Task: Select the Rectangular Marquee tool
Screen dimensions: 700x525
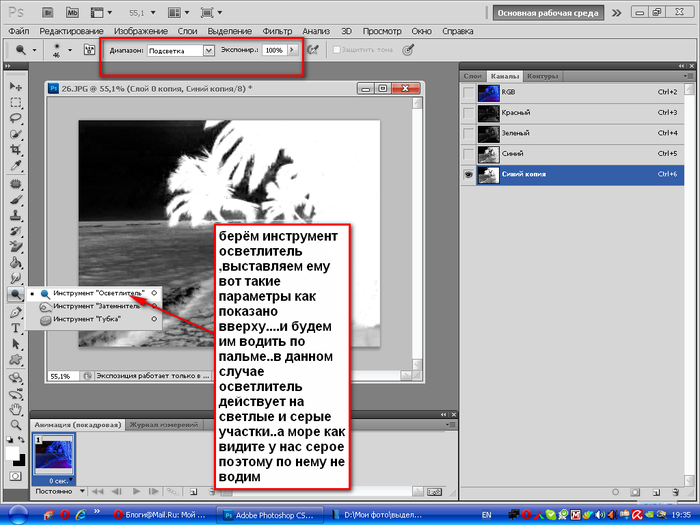Action: coord(16,103)
